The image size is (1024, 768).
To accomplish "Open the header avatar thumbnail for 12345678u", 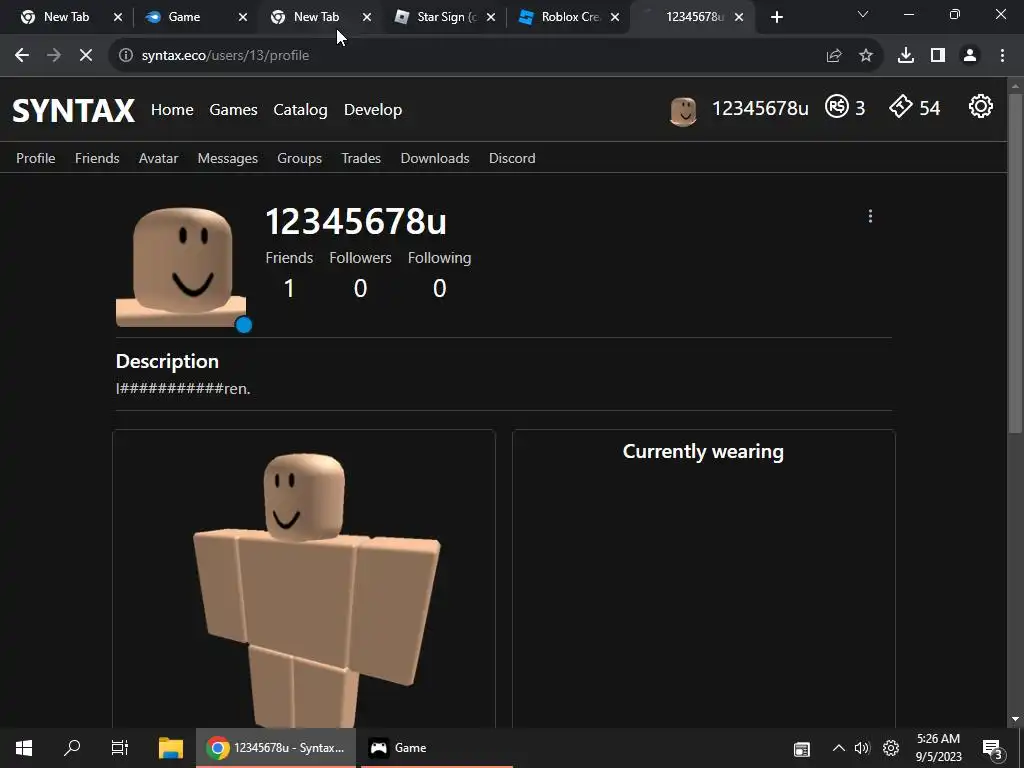I will [x=683, y=111].
